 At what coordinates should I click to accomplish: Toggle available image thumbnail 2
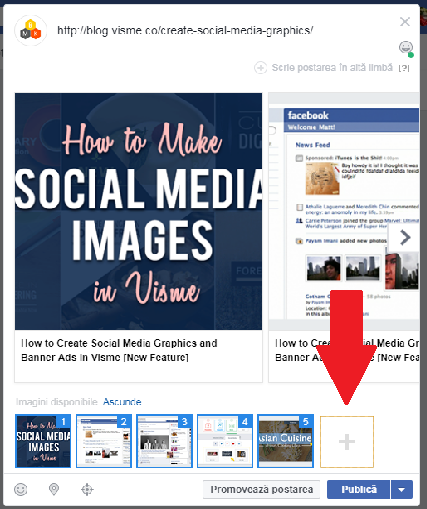coord(104,441)
